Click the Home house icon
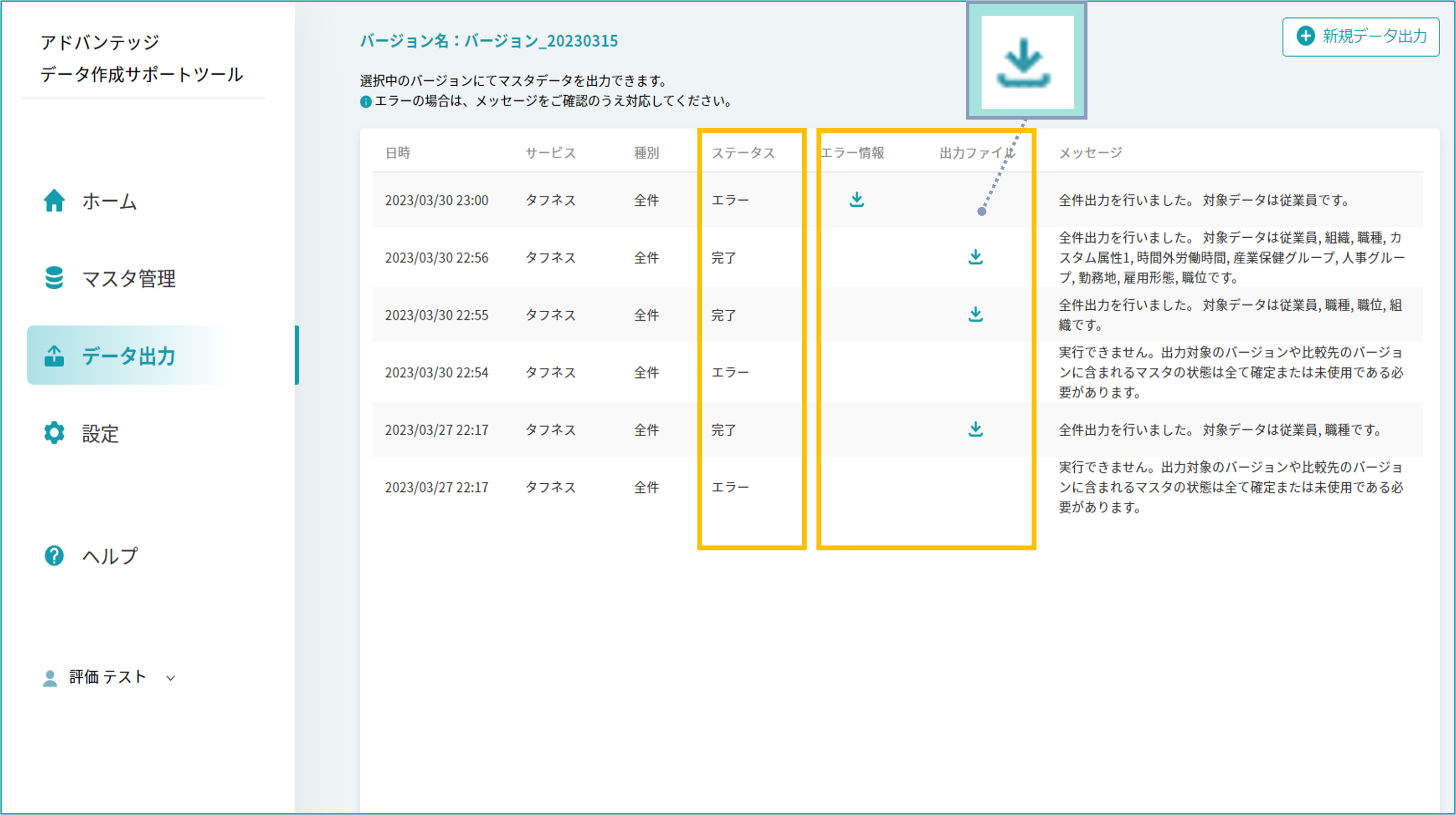Image resolution: width=1456 pixels, height=815 pixels. tap(54, 200)
